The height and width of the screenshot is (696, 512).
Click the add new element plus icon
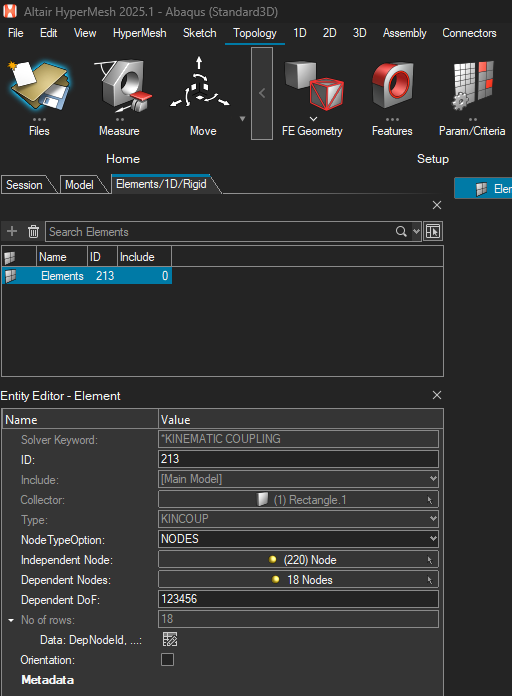12,231
